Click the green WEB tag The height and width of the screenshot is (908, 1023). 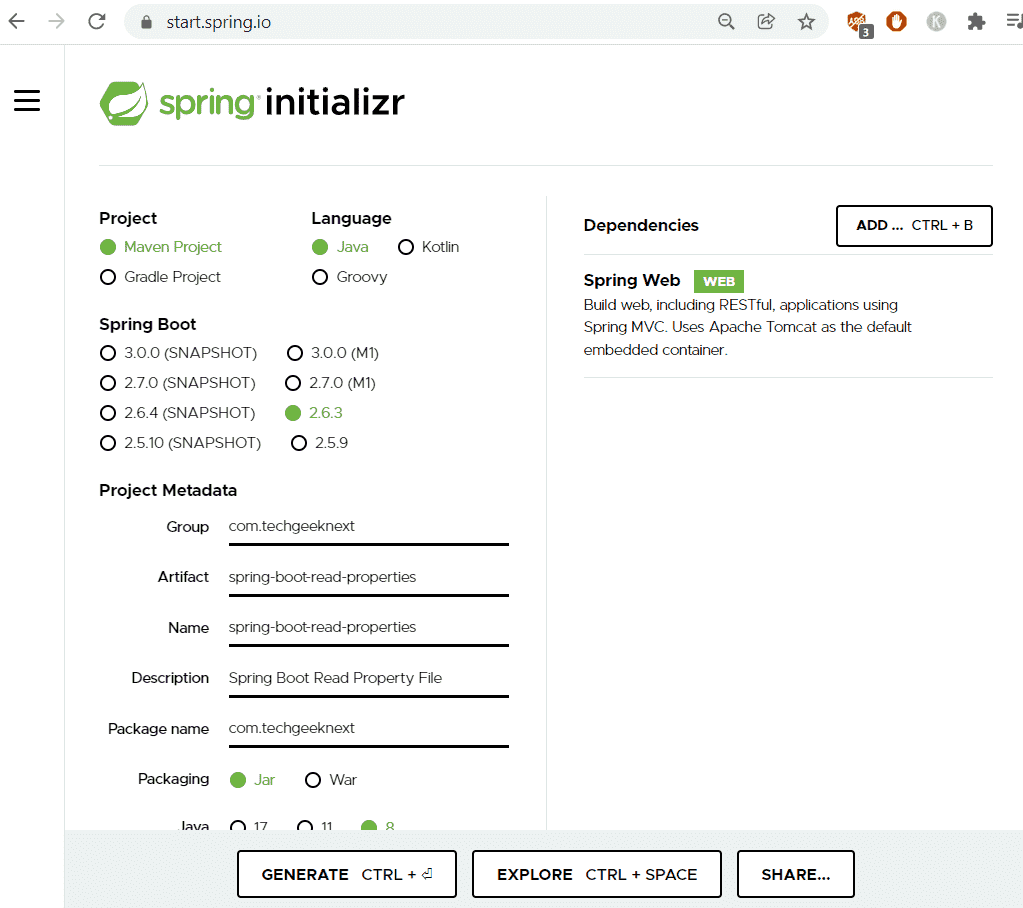tap(718, 281)
